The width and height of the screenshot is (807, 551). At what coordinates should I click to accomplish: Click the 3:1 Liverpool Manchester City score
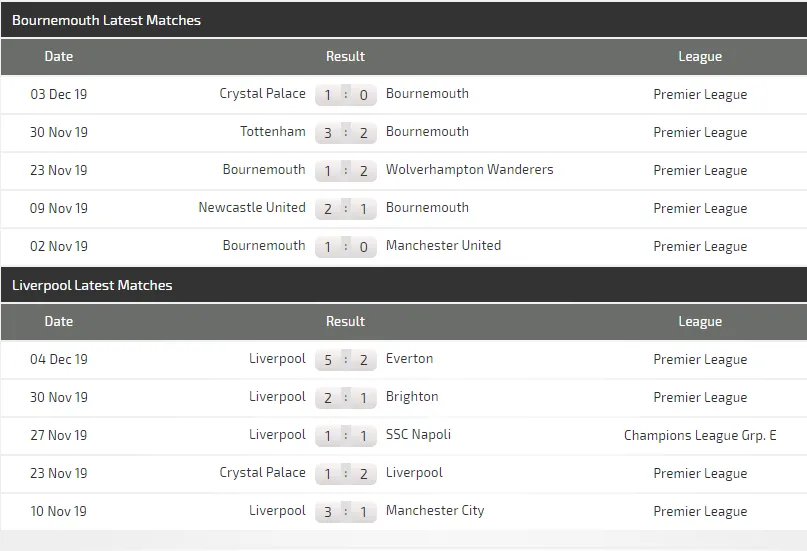pos(346,512)
